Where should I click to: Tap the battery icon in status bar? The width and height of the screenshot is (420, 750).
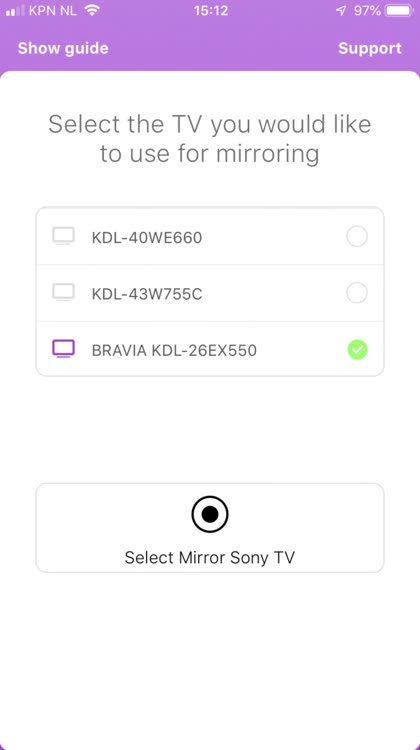click(400, 11)
